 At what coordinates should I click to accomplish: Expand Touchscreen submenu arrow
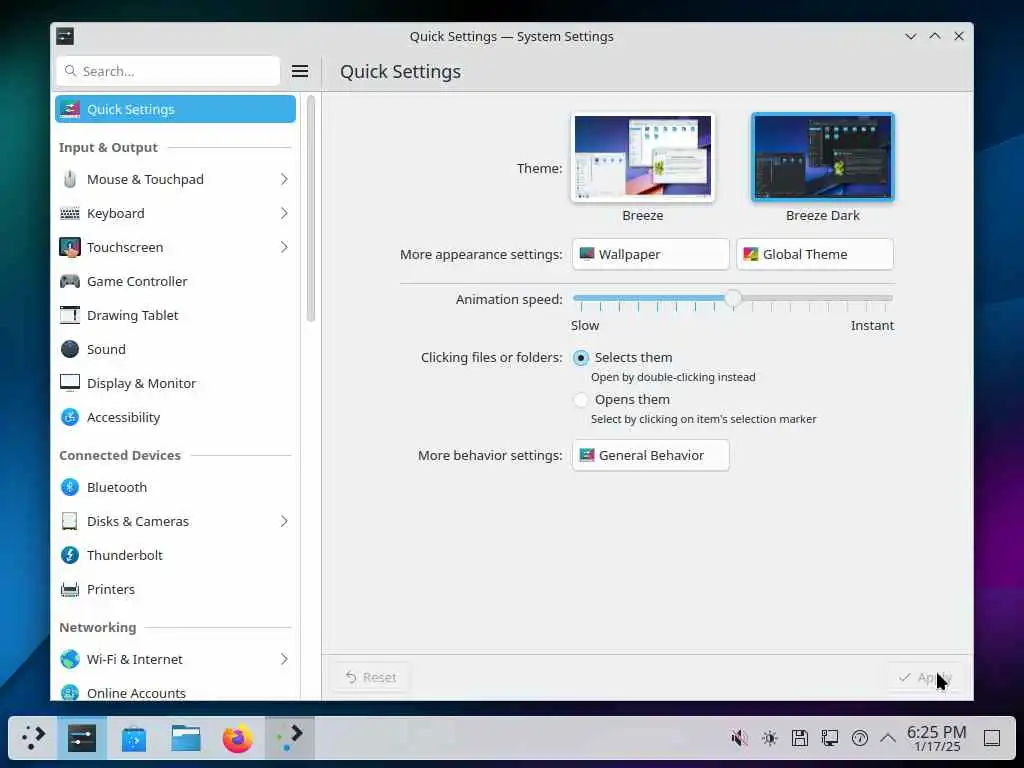click(x=284, y=248)
